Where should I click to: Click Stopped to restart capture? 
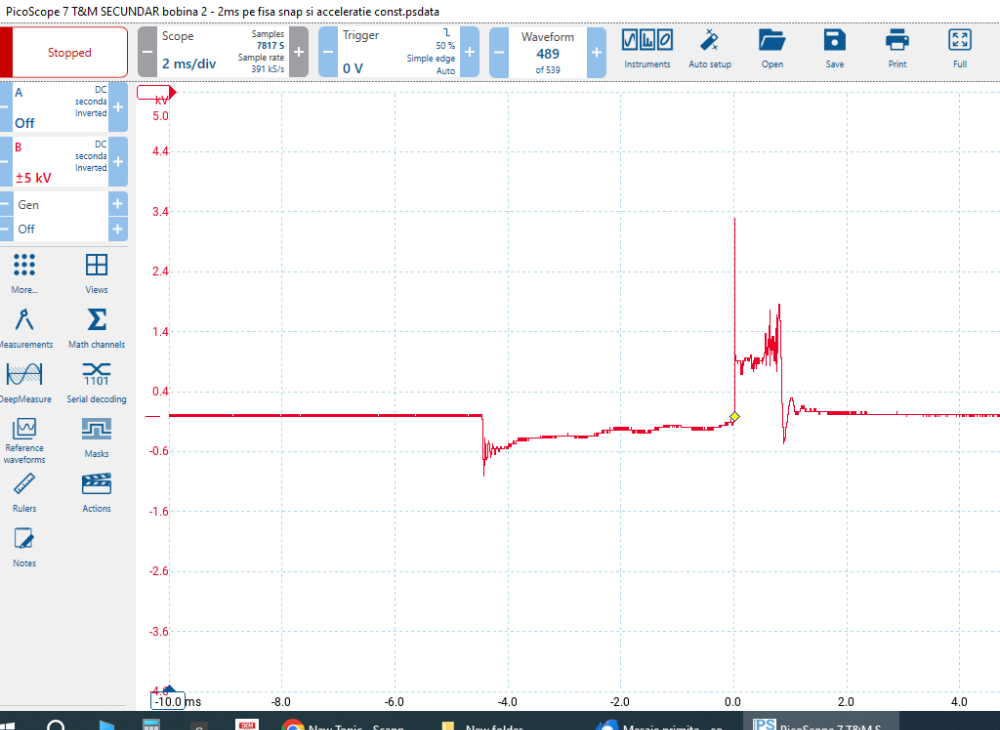pos(67,50)
